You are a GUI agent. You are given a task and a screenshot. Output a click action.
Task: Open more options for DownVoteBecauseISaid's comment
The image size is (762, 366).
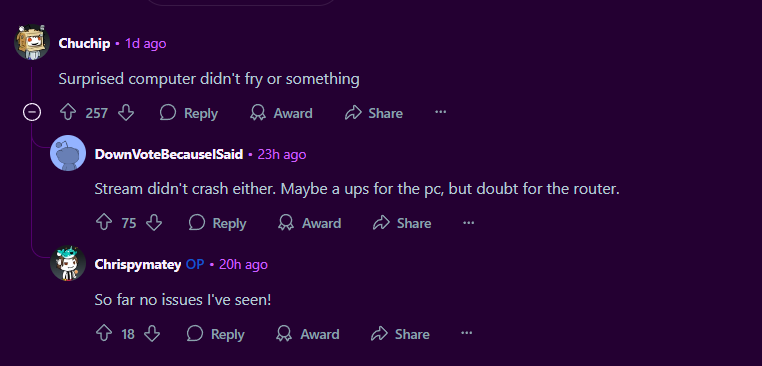(468, 223)
